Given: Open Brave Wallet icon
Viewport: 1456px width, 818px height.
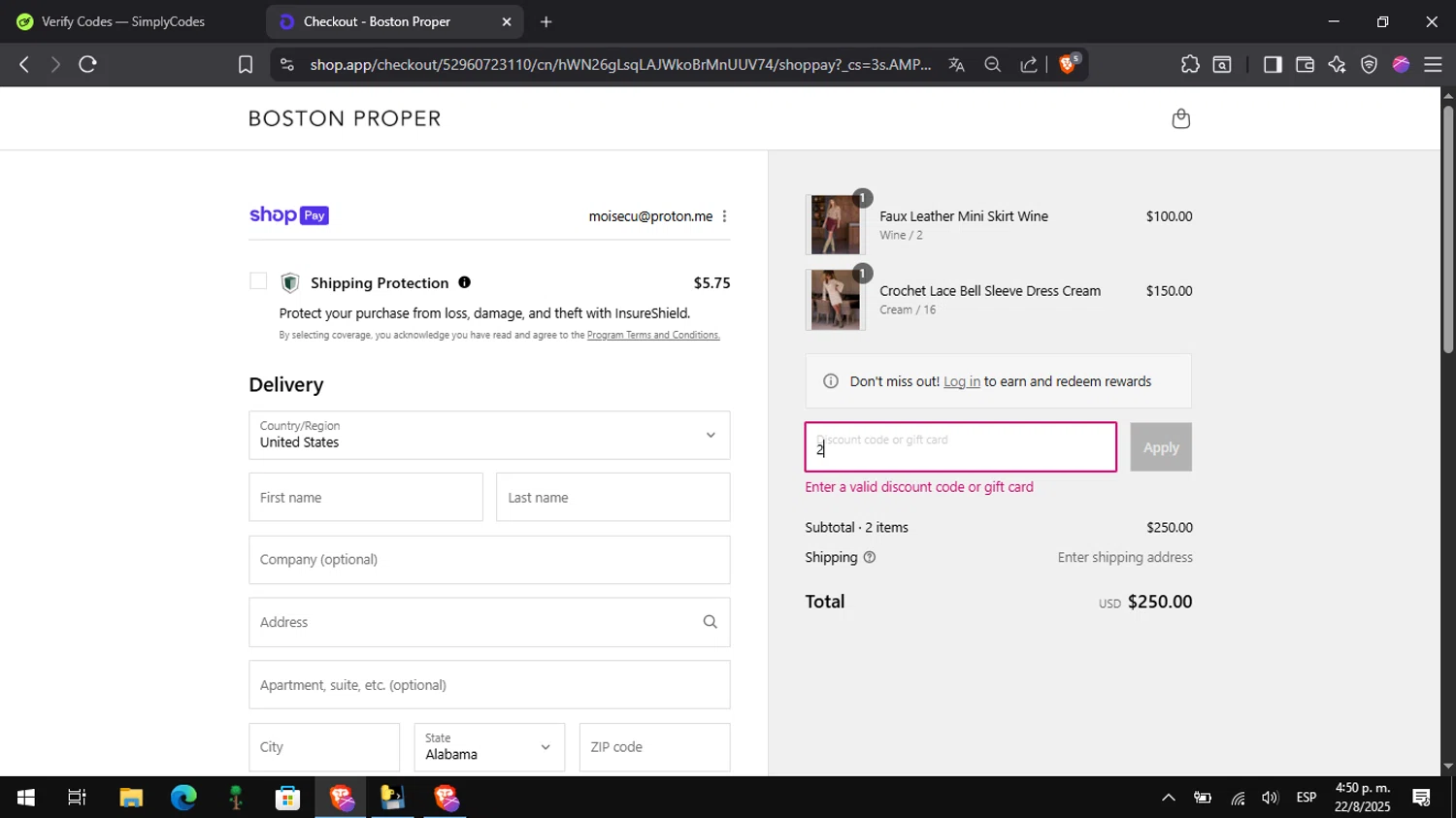Looking at the screenshot, I should (x=1305, y=64).
